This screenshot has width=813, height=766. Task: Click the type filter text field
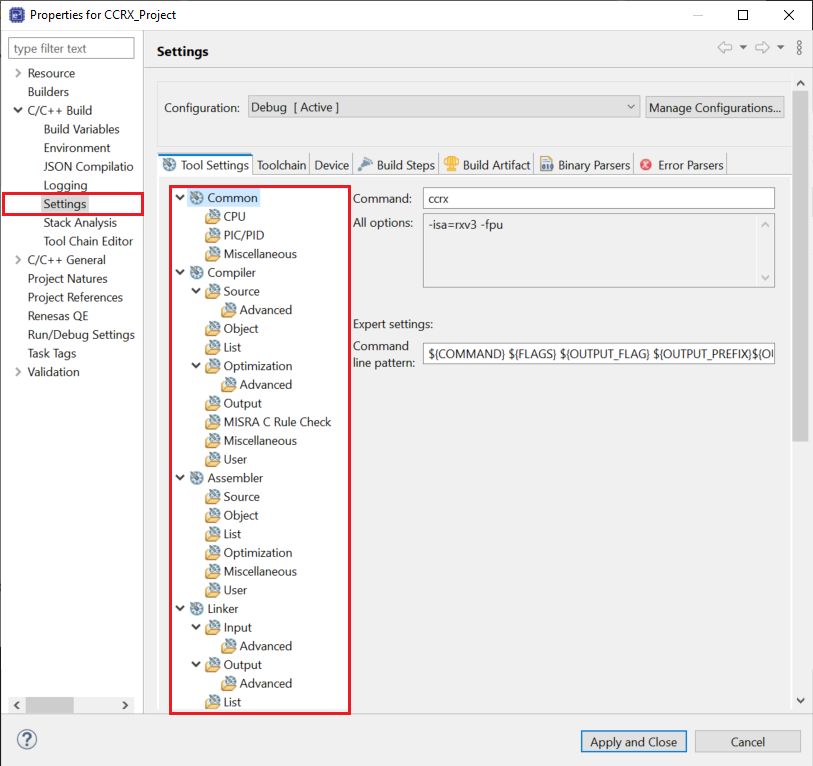click(x=71, y=48)
